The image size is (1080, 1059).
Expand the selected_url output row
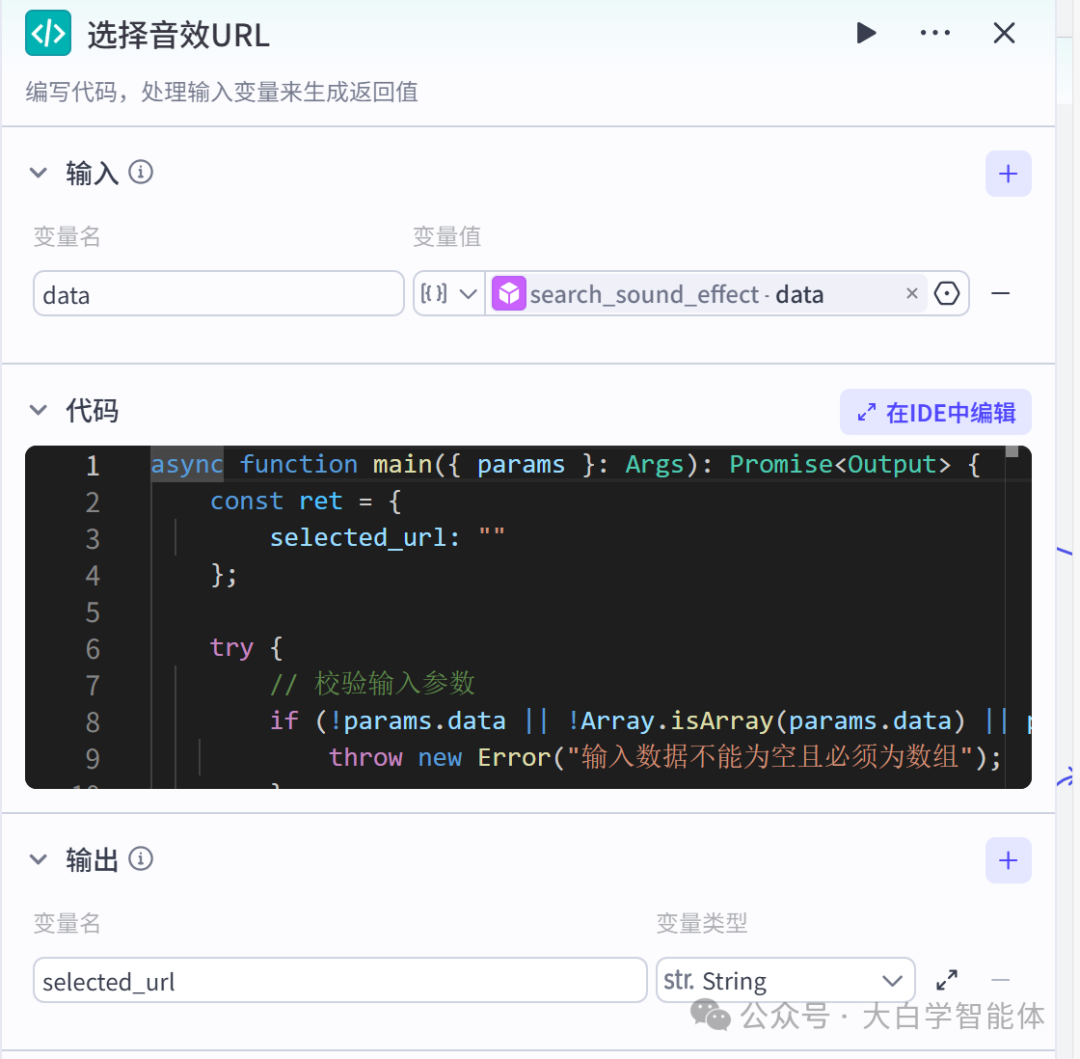[947, 980]
